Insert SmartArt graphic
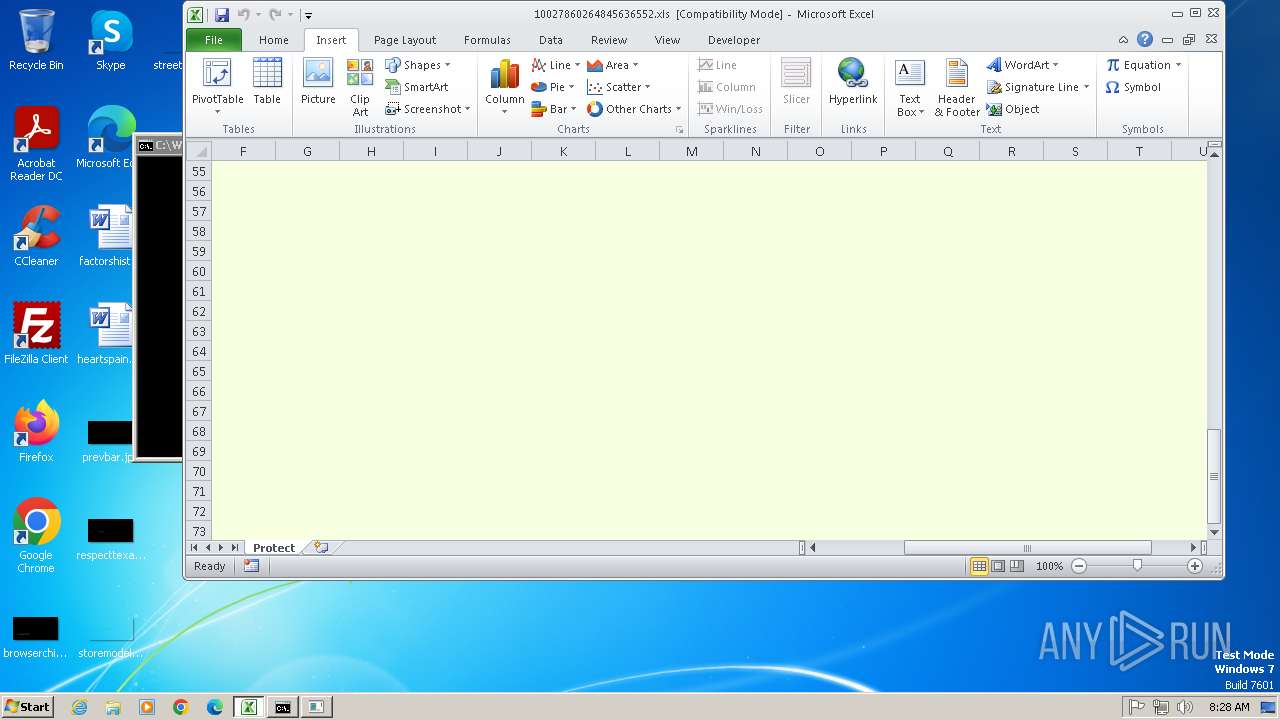Viewport: 1280px width, 720px height. pos(417,87)
